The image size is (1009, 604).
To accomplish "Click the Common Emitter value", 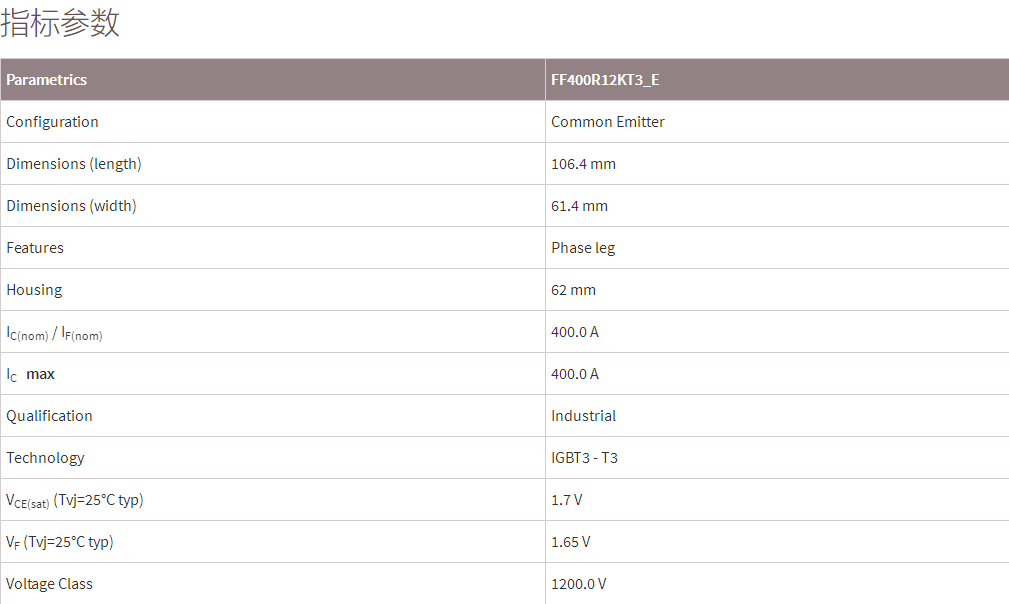I will tap(608, 122).
